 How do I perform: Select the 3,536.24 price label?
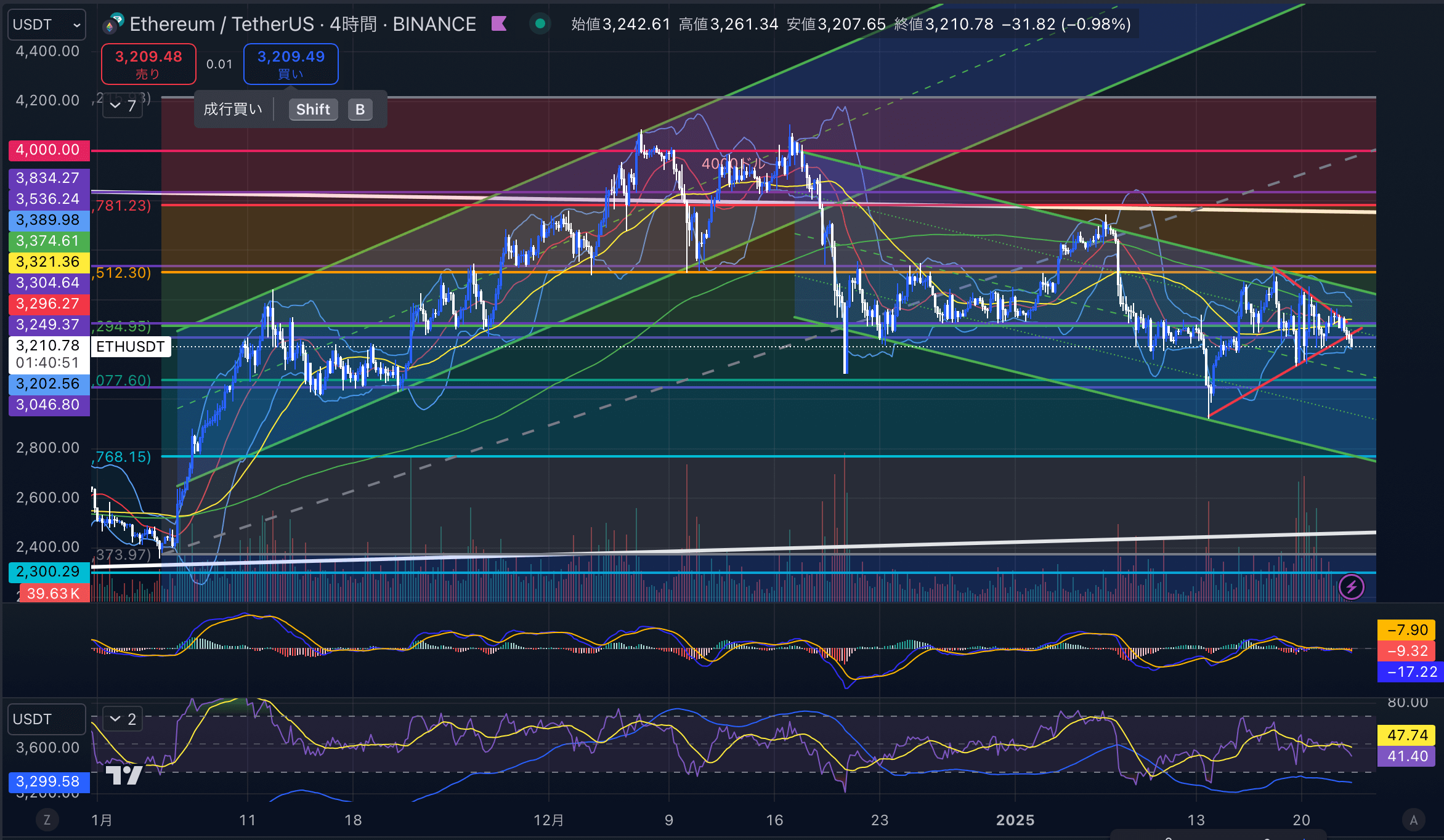click(49, 199)
